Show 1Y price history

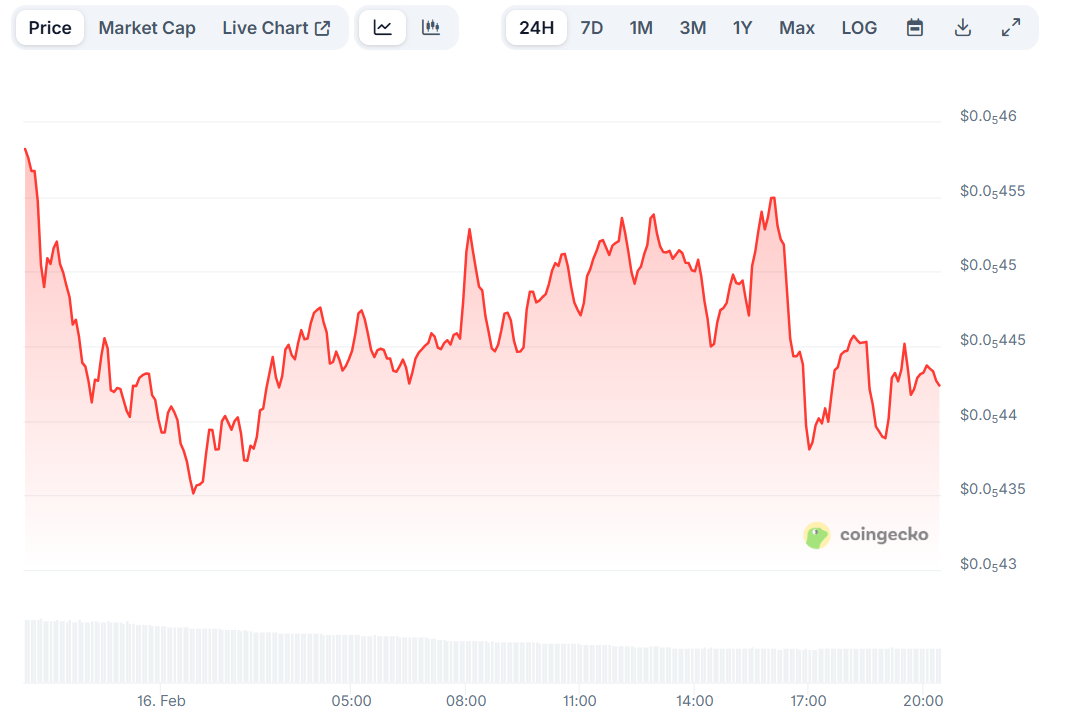[742, 28]
